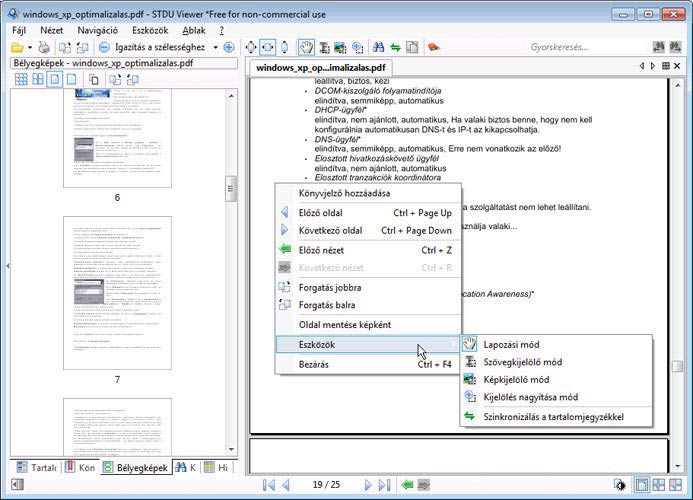
Task: Choose Előző nézet in context menu
Action: (368, 250)
